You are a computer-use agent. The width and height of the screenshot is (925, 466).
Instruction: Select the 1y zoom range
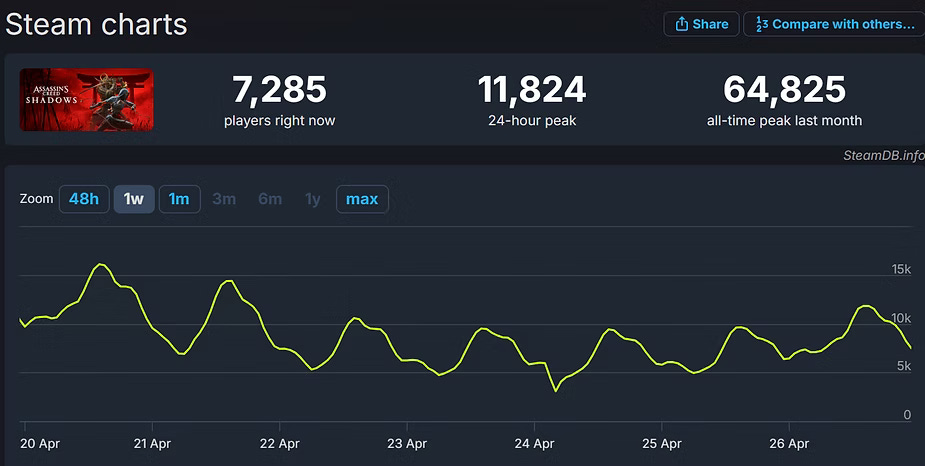(313, 199)
